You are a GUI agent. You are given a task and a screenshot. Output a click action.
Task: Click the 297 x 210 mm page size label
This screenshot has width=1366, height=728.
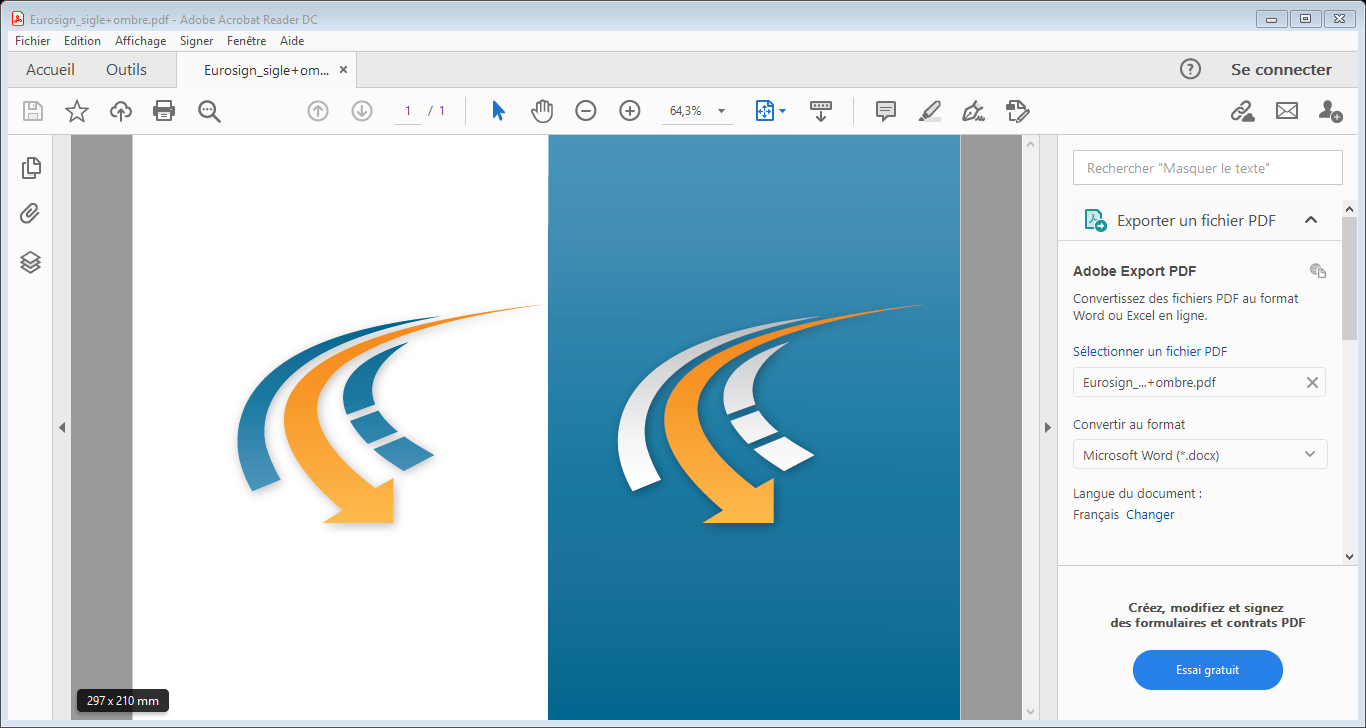[123, 701]
